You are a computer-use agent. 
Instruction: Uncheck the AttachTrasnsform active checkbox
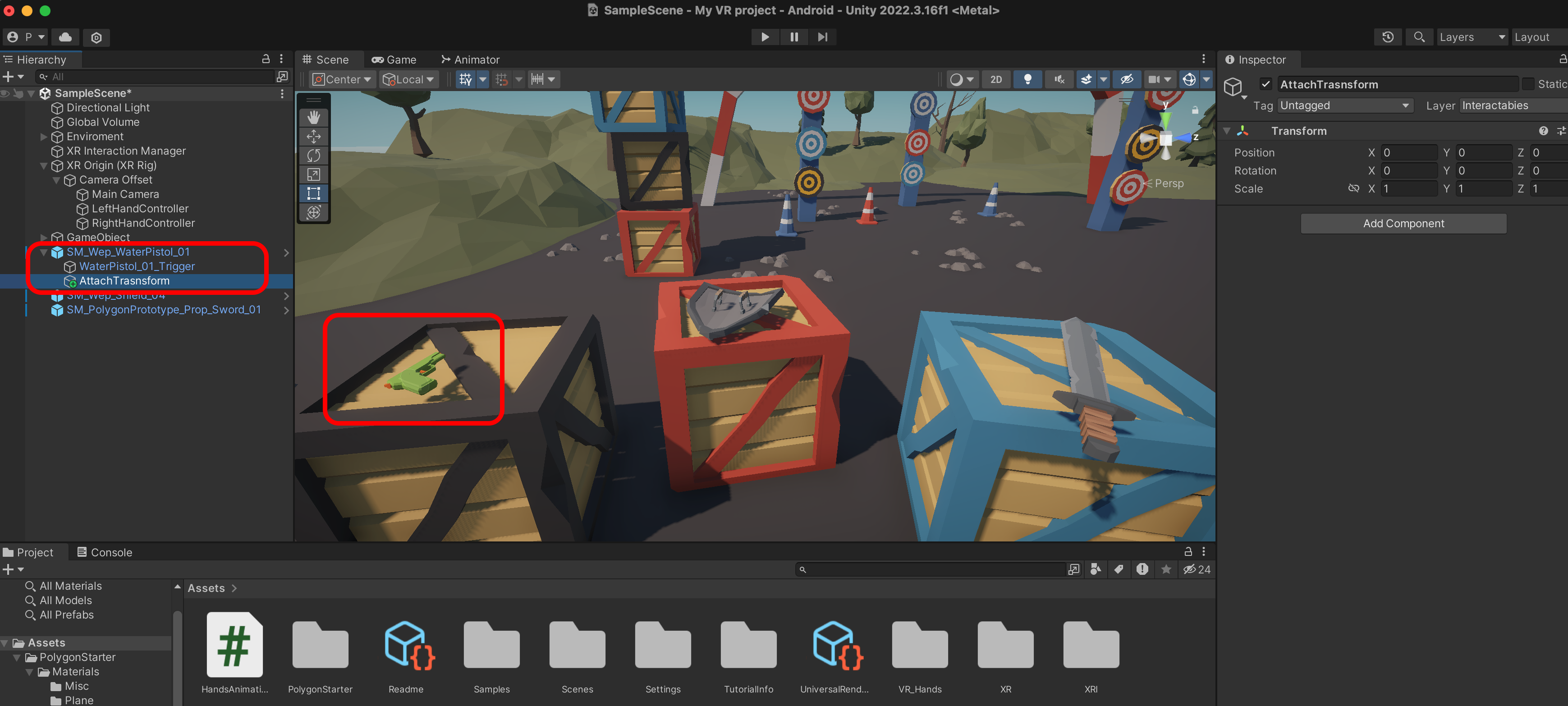coord(1266,84)
